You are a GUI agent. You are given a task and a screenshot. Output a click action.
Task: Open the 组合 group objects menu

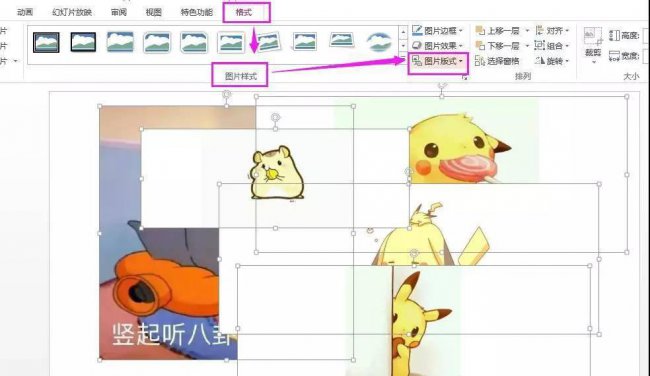coord(552,46)
